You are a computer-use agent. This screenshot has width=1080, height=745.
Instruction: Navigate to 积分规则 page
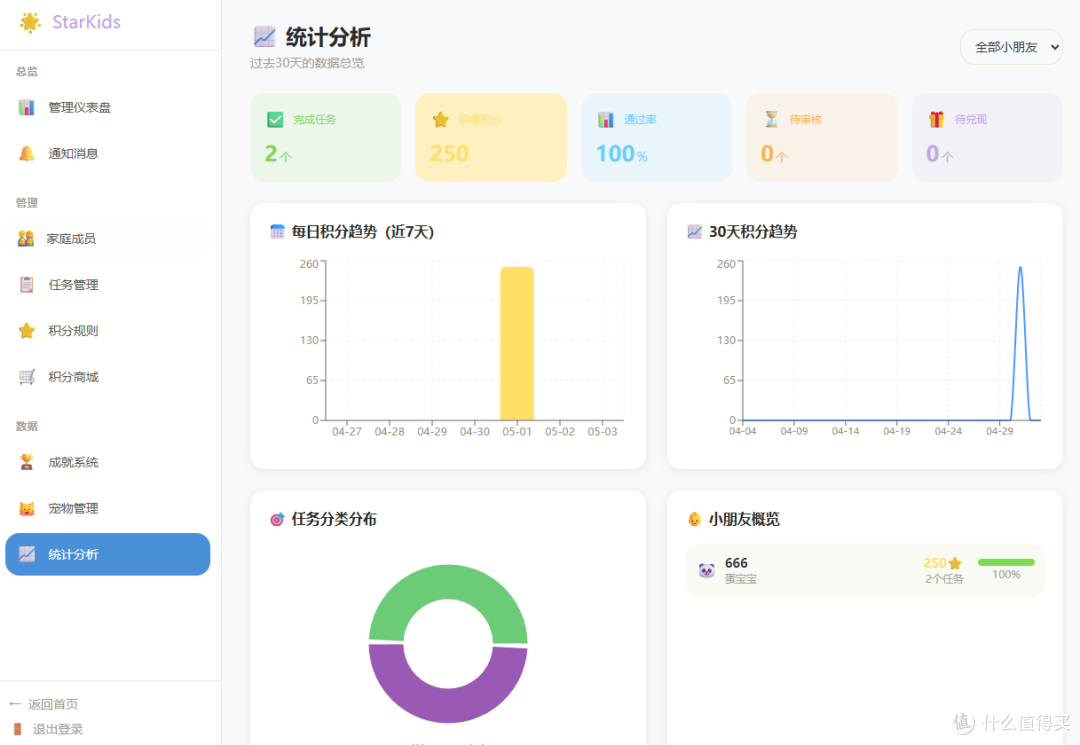107,330
